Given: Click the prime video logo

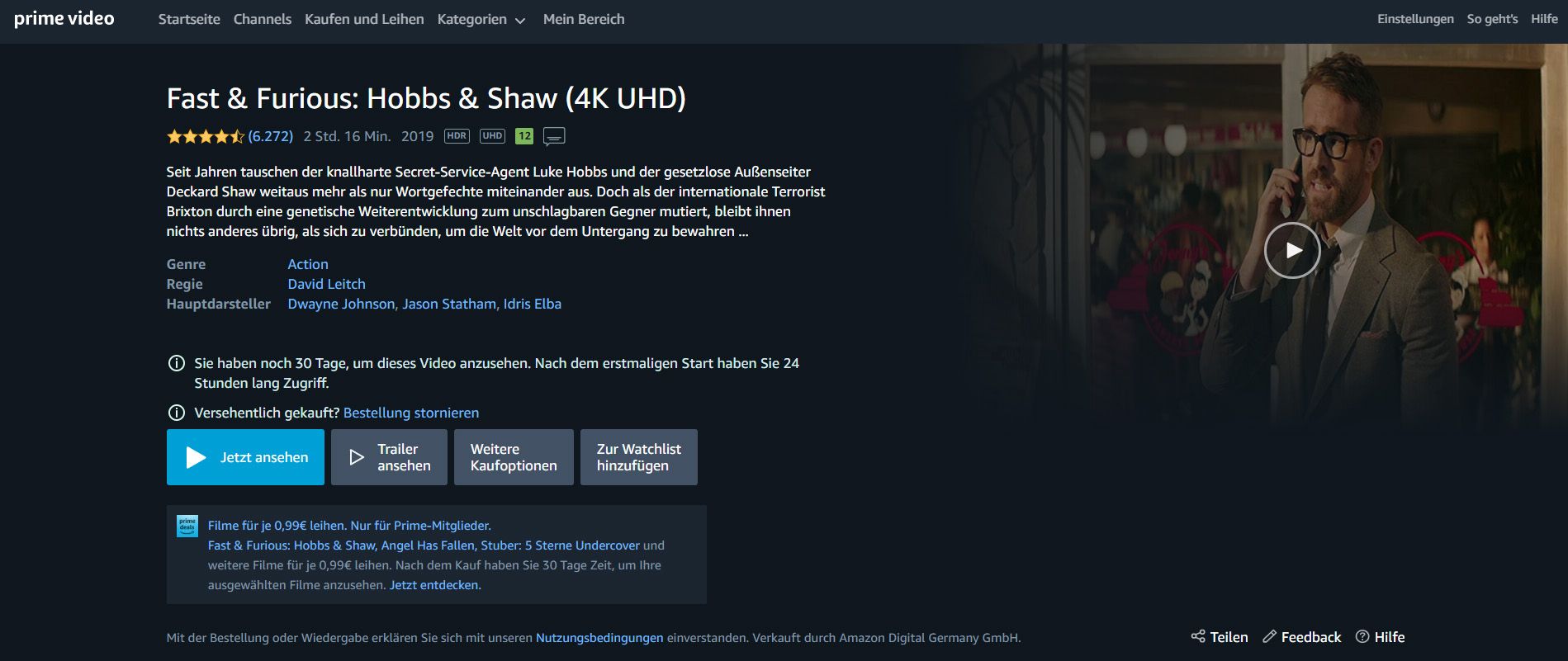Looking at the screenshot, I should 64,19.
